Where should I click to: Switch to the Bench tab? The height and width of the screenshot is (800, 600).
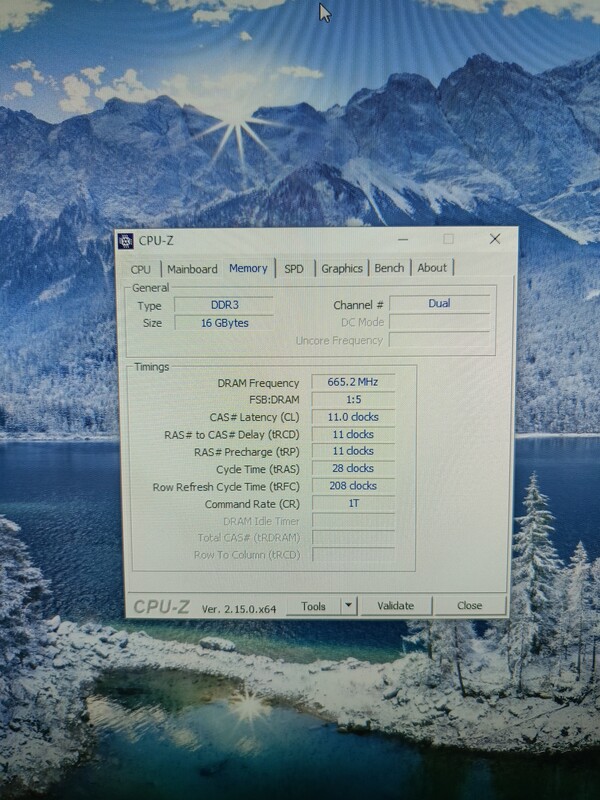pos(389,268)
